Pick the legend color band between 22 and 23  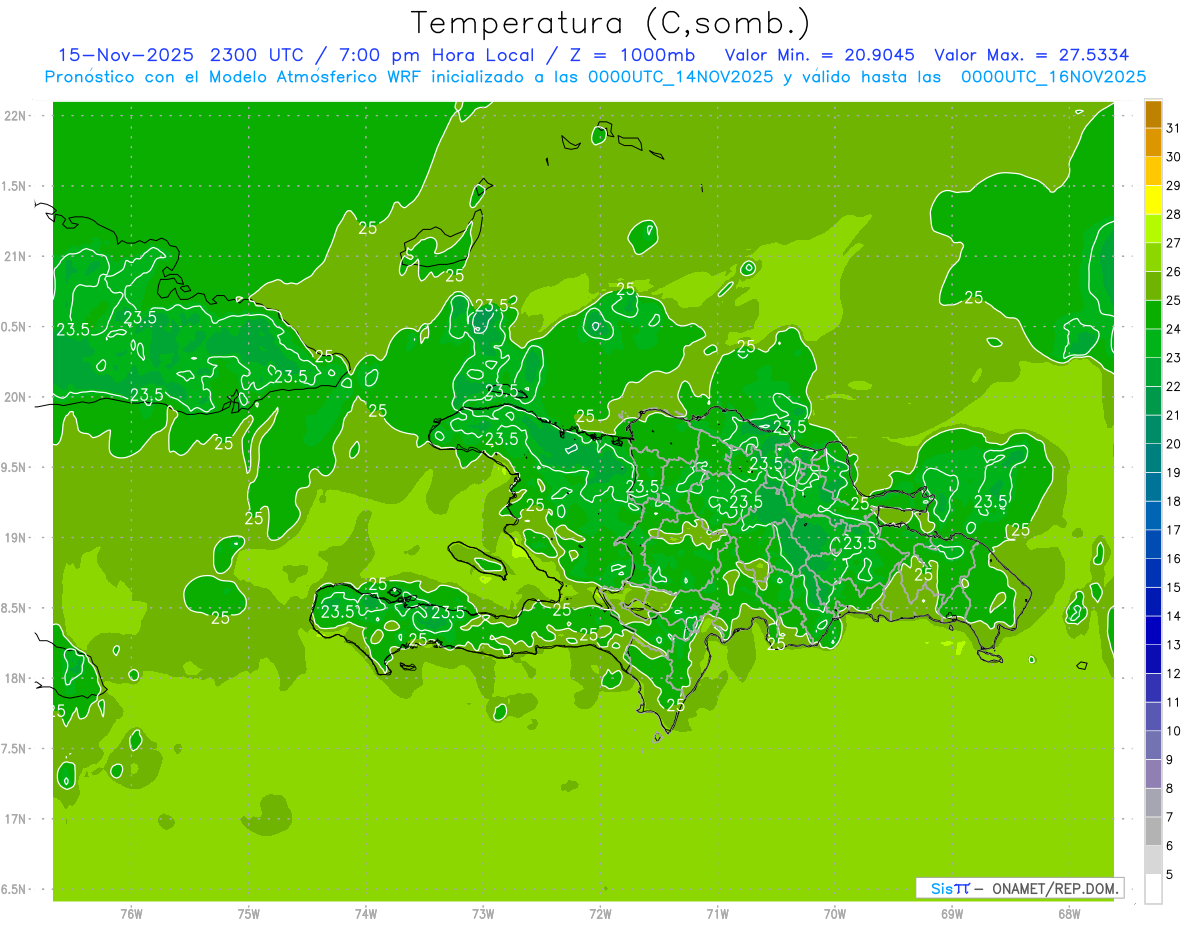(1153, 372)
